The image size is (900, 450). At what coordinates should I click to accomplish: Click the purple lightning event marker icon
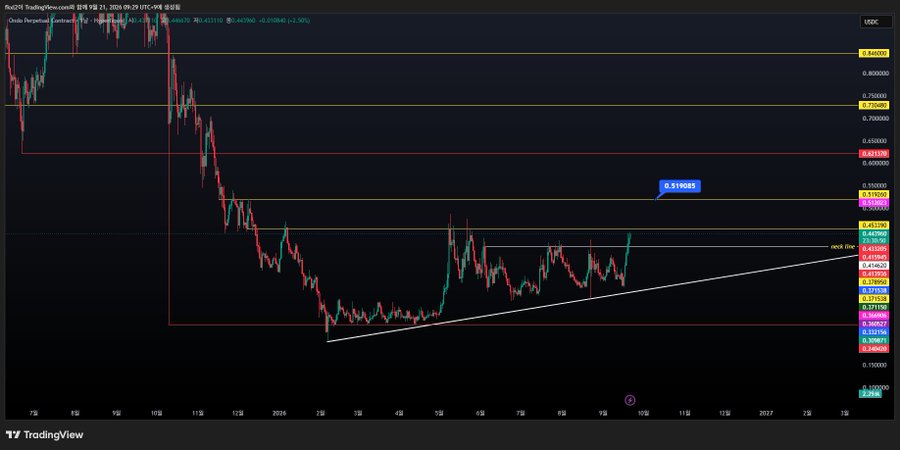[x=630, y=400]
